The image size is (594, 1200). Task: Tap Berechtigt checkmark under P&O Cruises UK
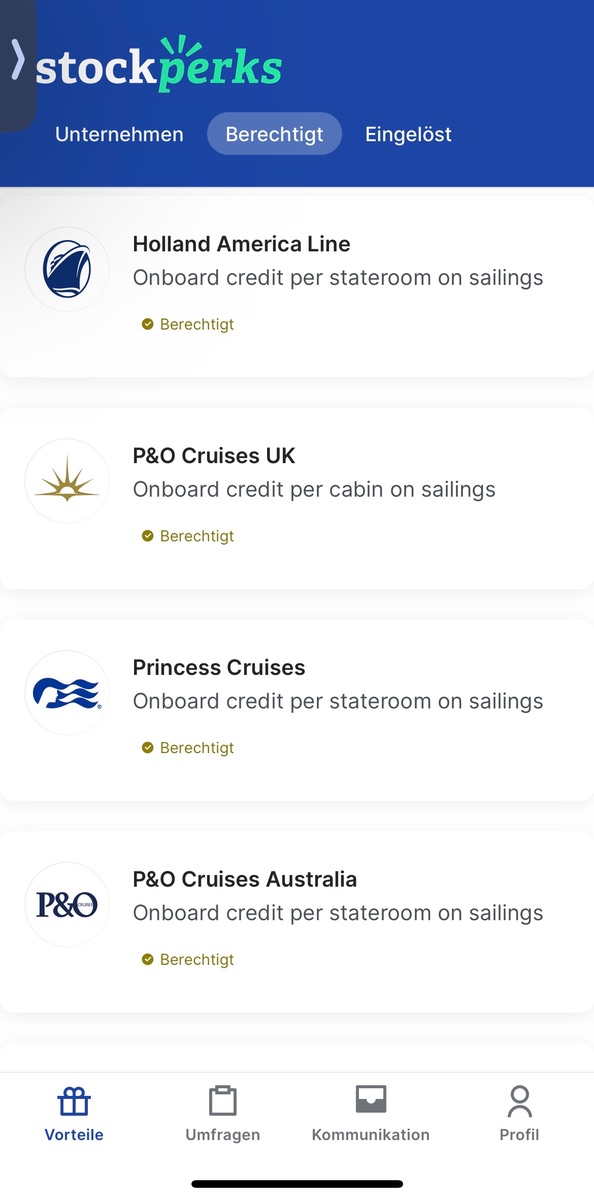click(148, 536)
